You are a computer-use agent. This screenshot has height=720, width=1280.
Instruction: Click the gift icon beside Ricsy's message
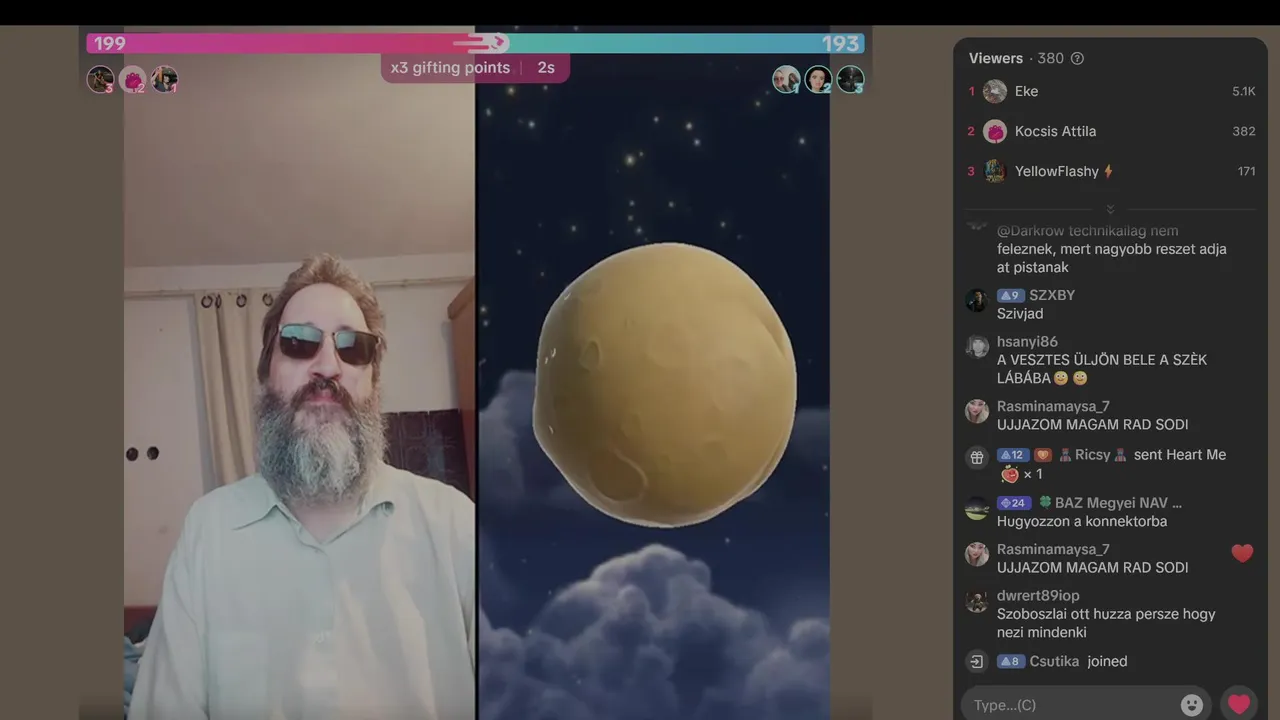click(977, 457)
